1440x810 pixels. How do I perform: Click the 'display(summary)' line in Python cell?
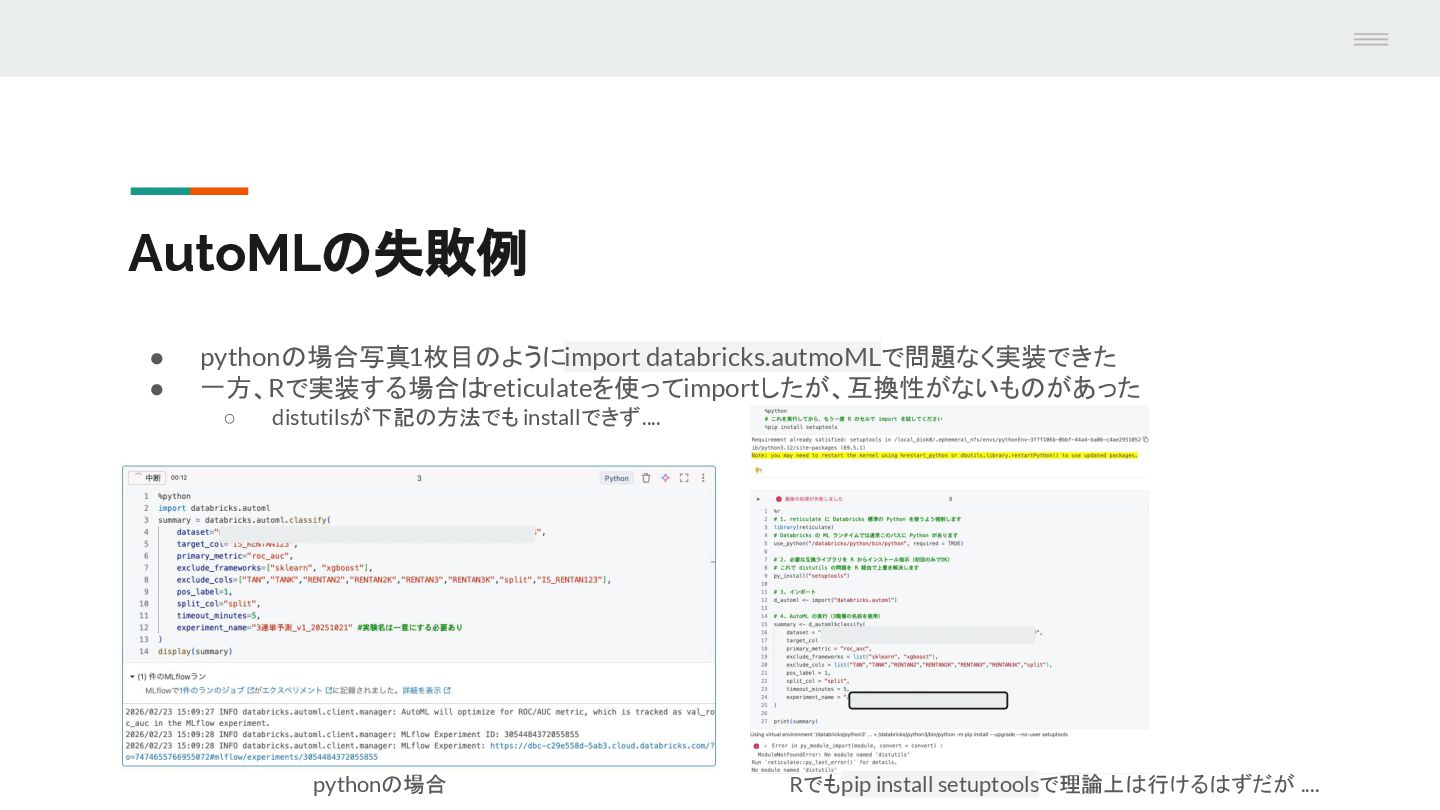(195, 651)
